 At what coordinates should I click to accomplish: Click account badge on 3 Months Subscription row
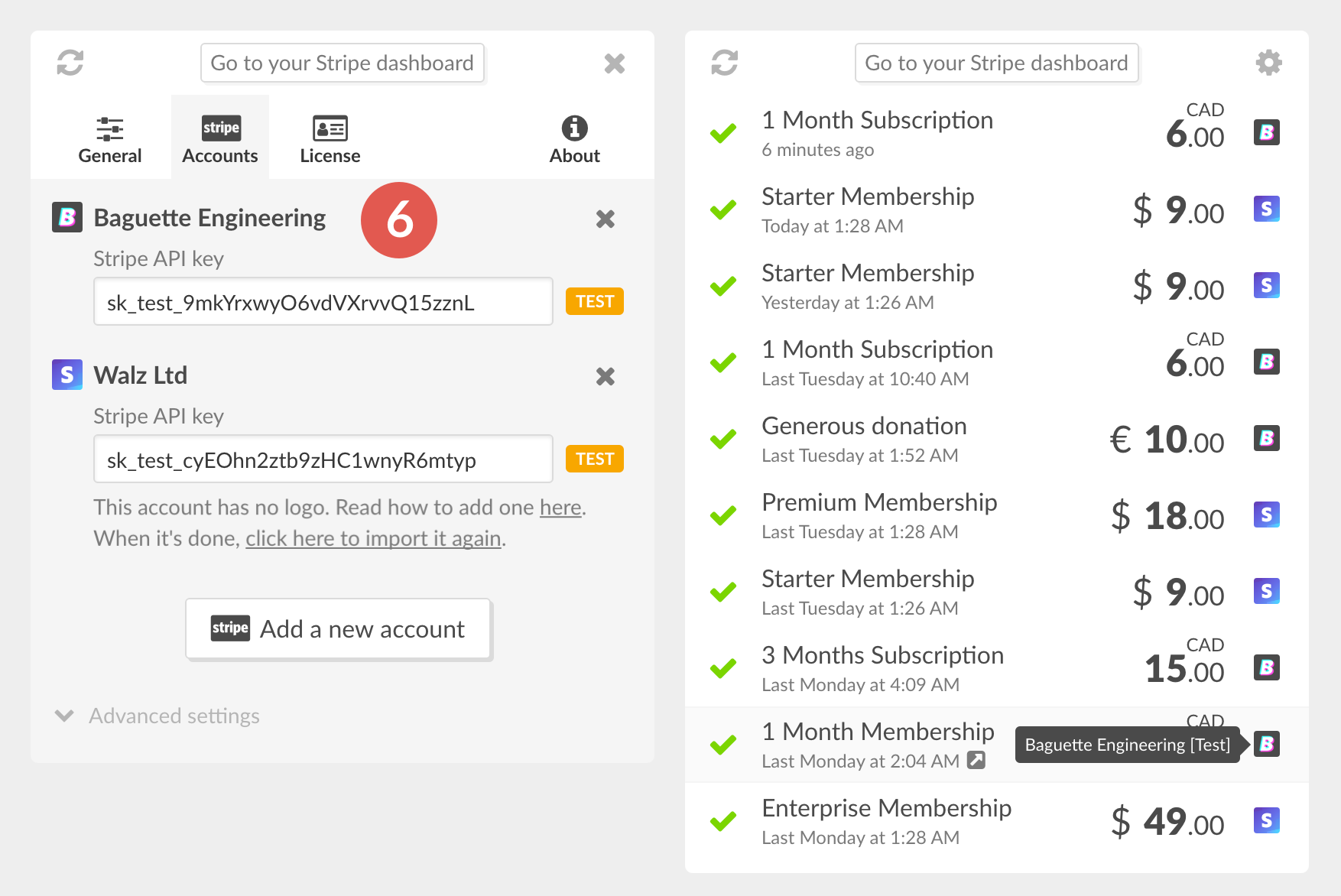point(1267,667)
